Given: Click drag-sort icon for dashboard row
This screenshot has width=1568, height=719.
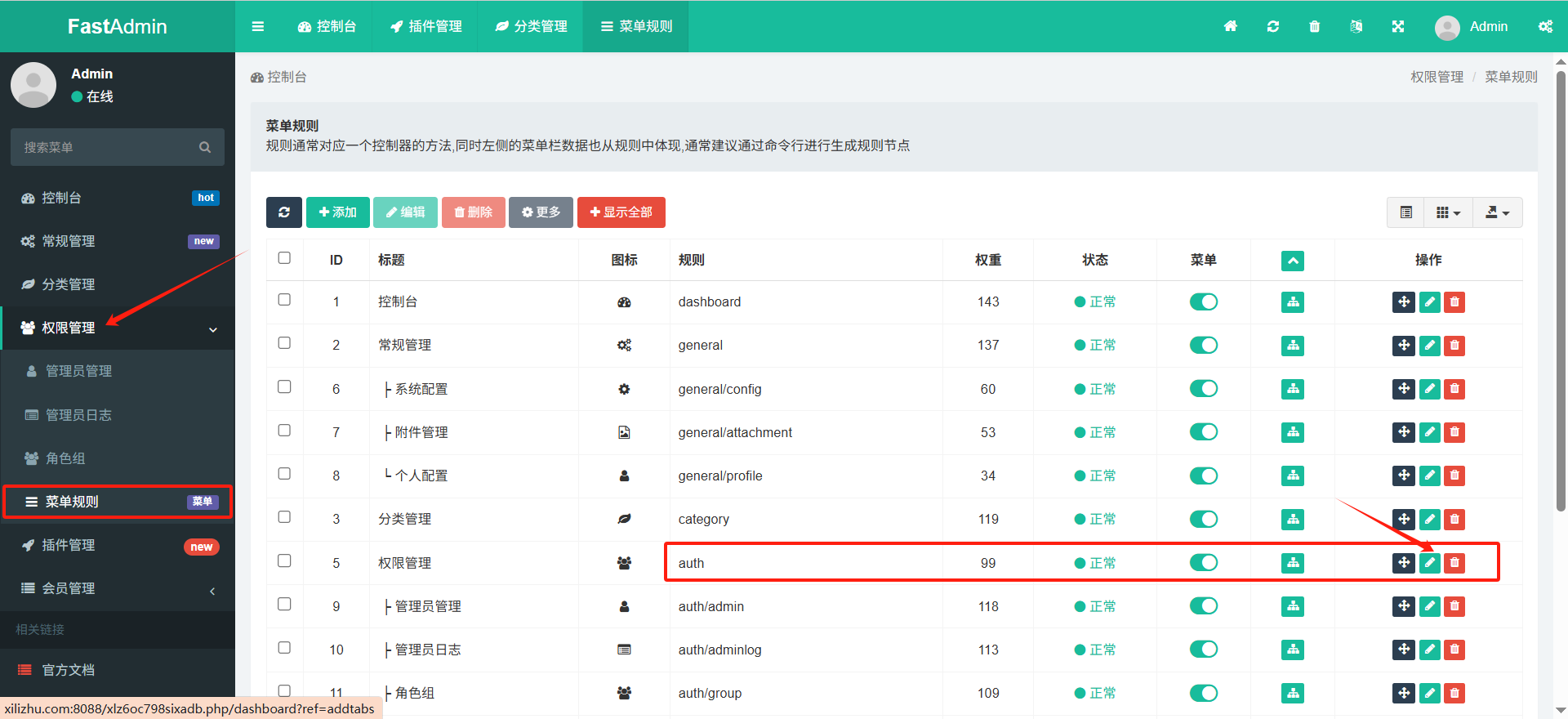Looking at the screenshot, I should [1404, 302].
